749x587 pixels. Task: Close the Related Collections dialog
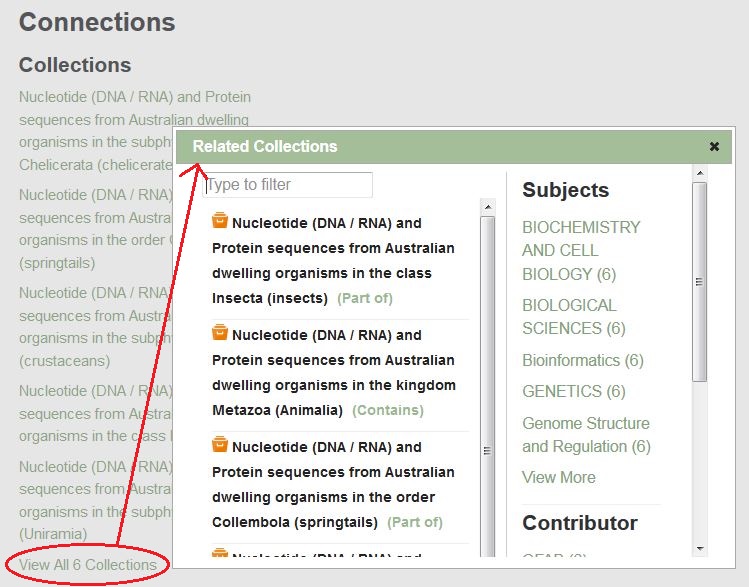[714, 146]
